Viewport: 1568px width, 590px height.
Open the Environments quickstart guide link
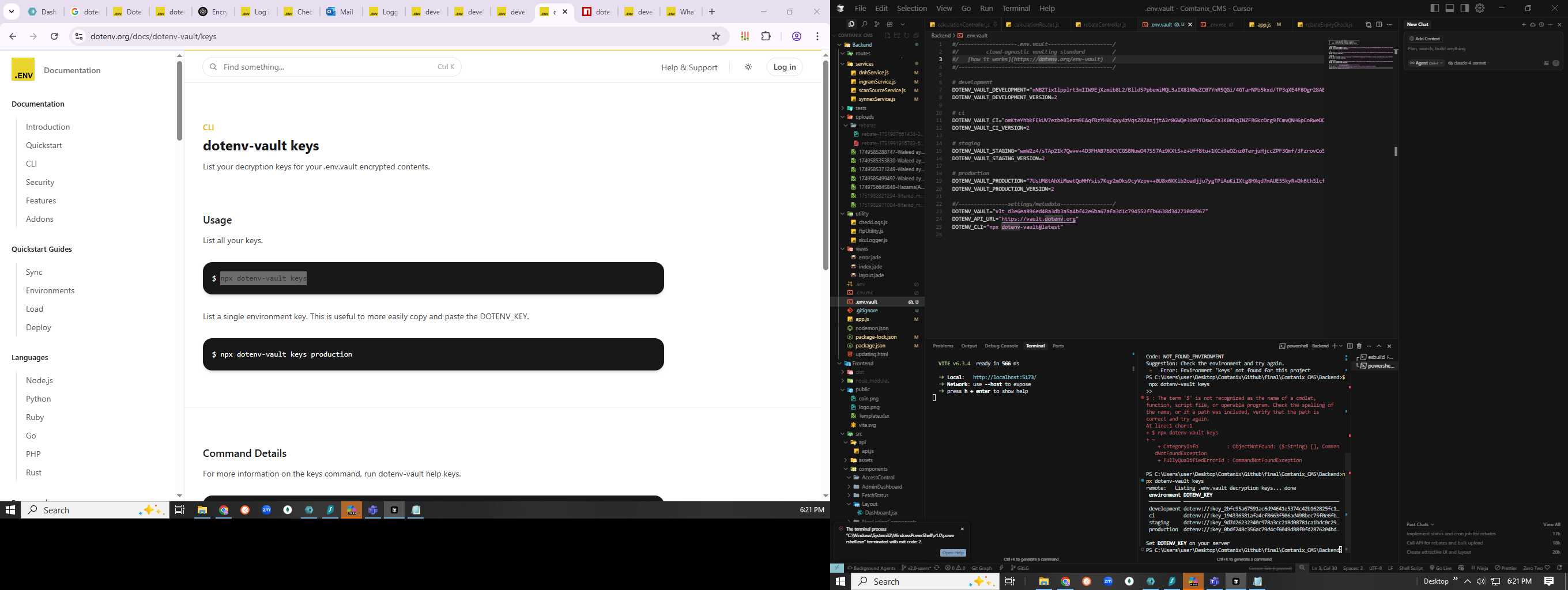50,290
